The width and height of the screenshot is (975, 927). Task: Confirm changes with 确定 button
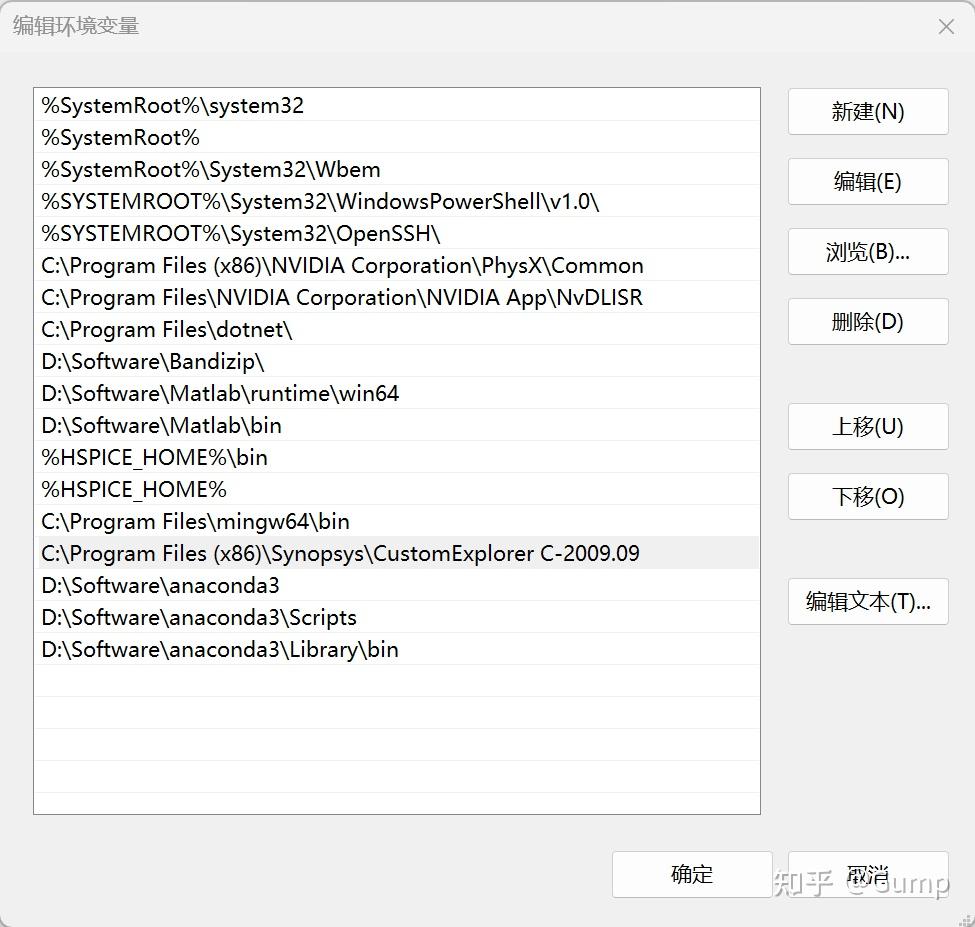point(692,875)
